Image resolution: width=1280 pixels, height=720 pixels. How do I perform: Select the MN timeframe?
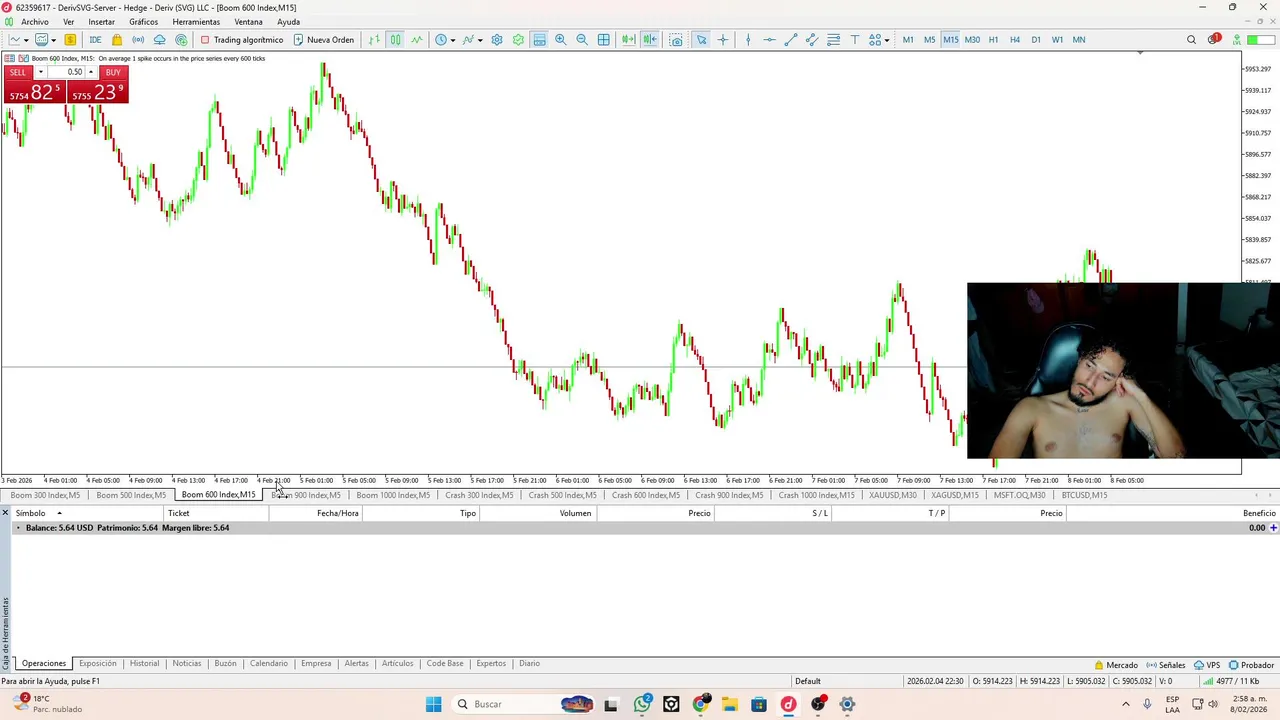[1079, 40]
